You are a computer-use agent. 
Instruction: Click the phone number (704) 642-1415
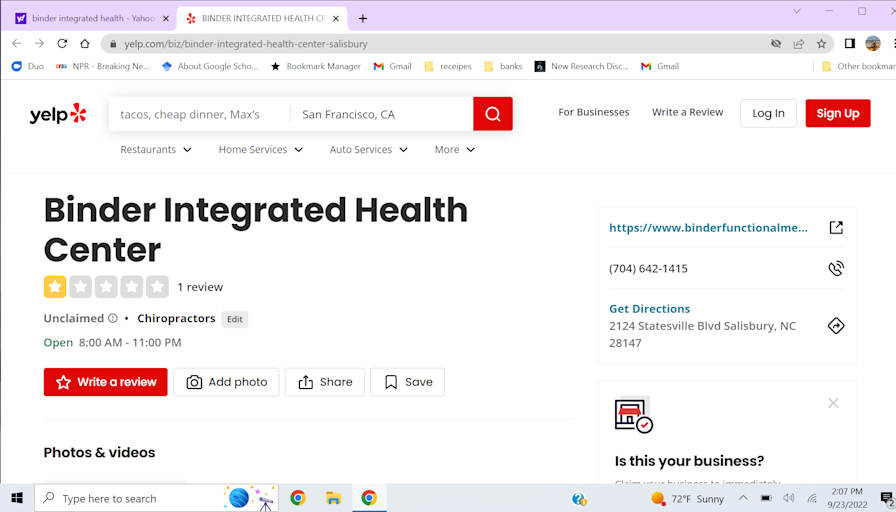(x=648, y=269)
